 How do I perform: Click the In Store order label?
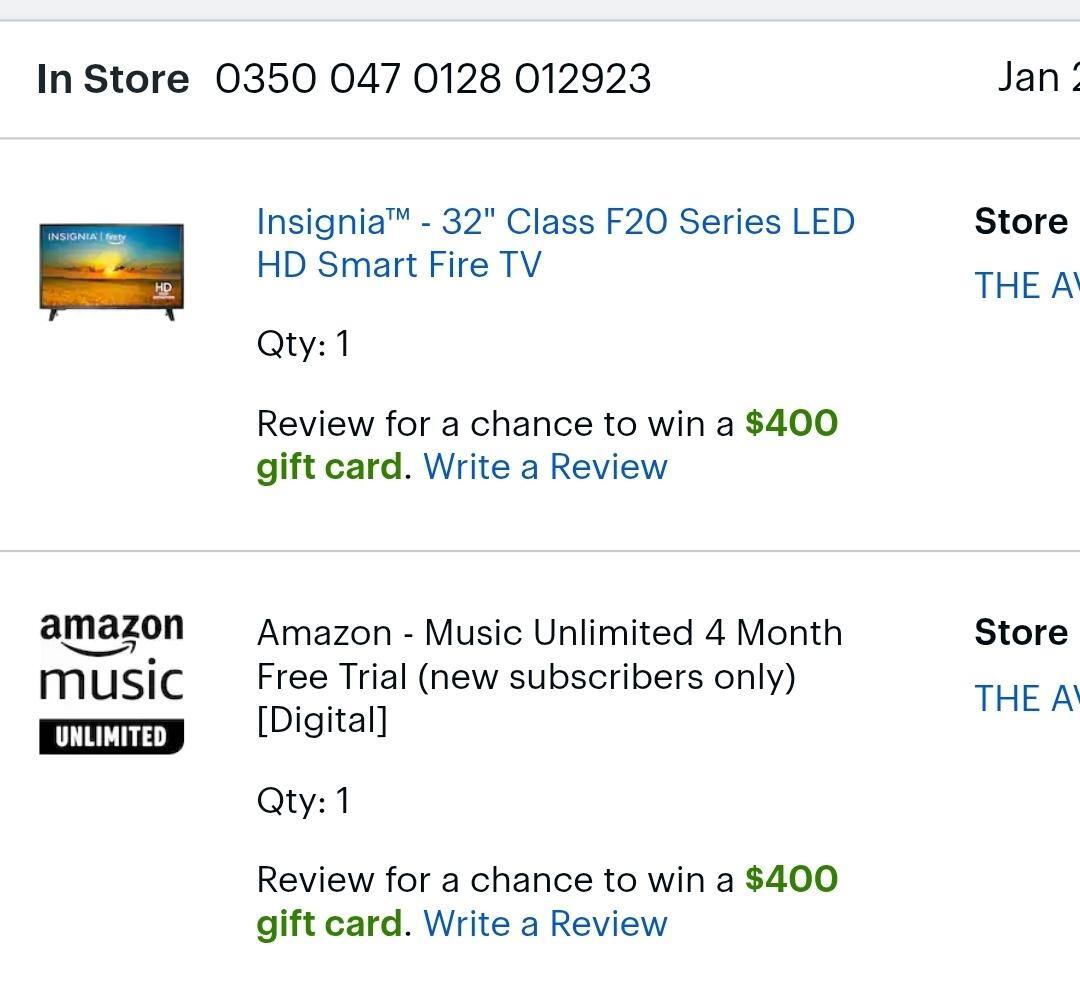[112, 79]
